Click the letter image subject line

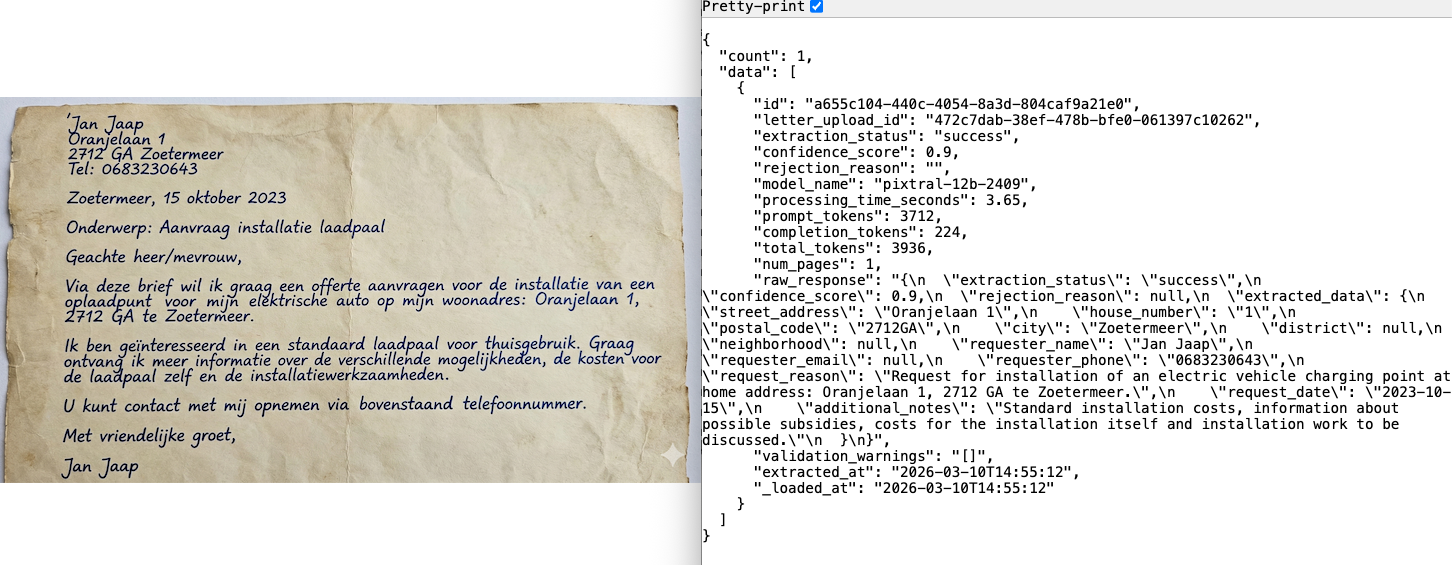[x=224, y=227]
